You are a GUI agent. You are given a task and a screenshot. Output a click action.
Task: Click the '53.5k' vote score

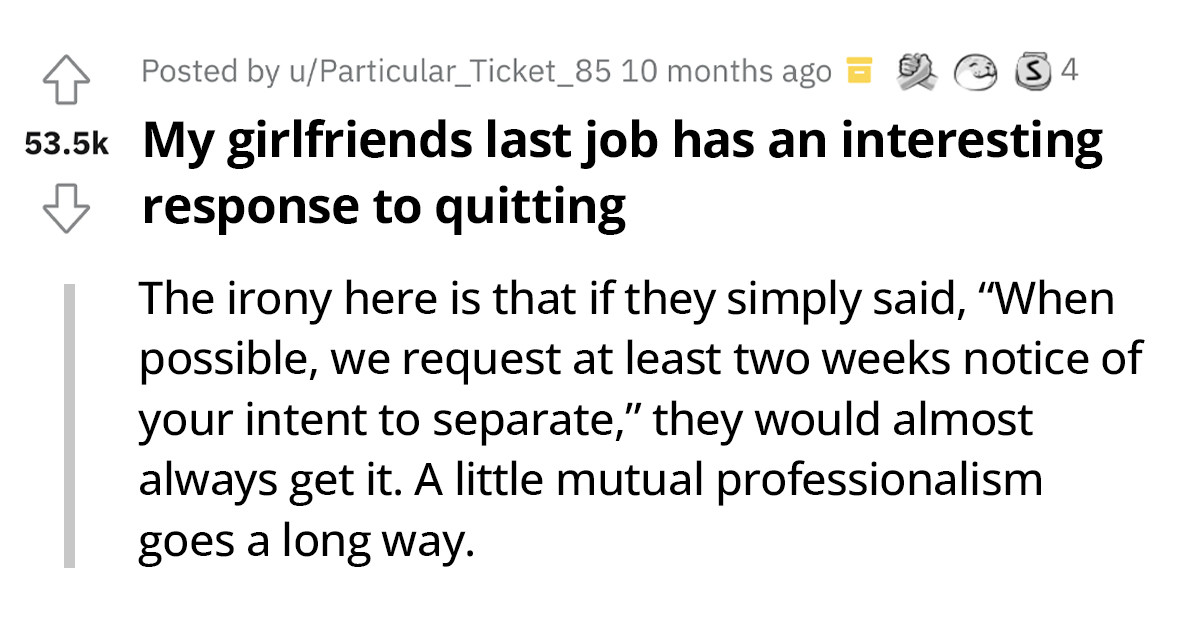[x=67, y=145]
